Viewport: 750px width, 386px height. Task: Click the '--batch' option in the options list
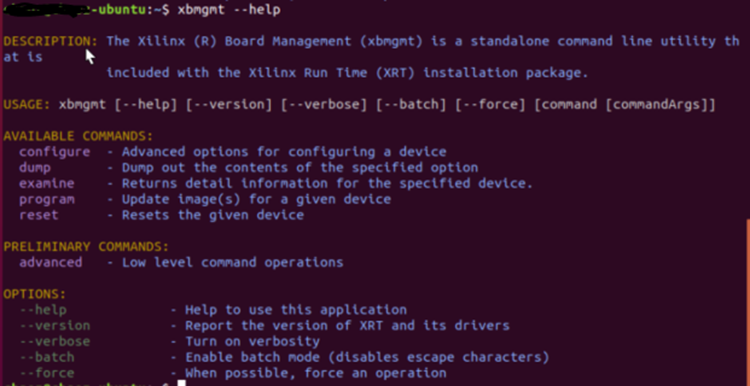tap(47, 357)
